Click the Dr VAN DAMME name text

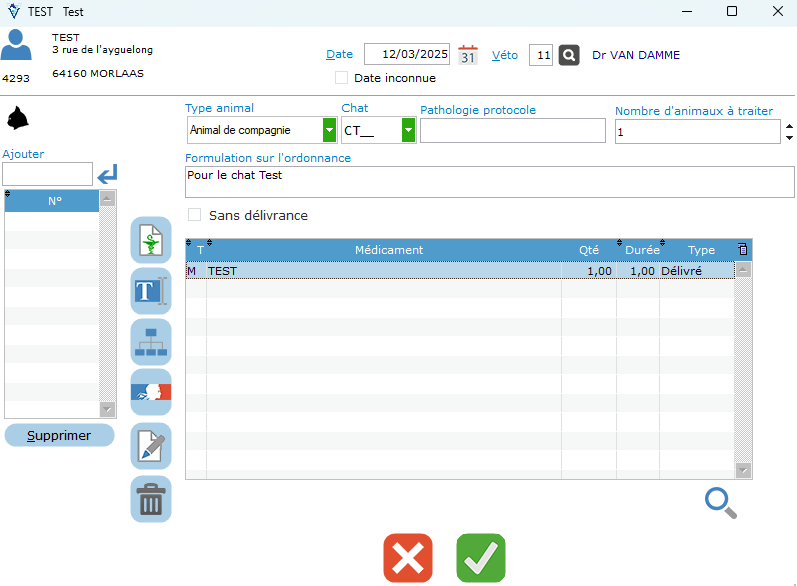point(636,55)
